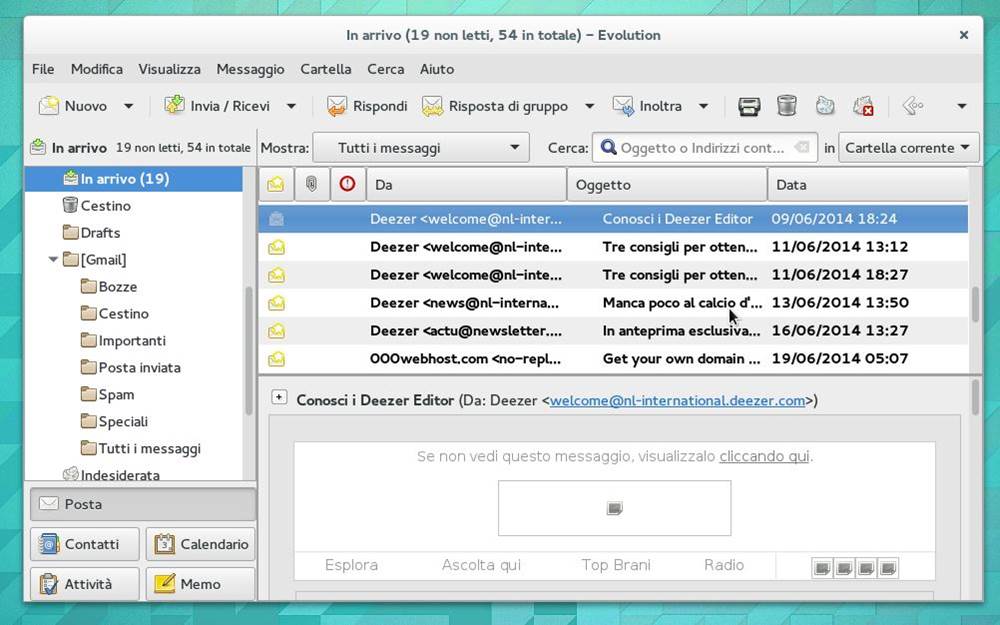Sort by attachment column header
1000x625 pixels.
point(312,184)
